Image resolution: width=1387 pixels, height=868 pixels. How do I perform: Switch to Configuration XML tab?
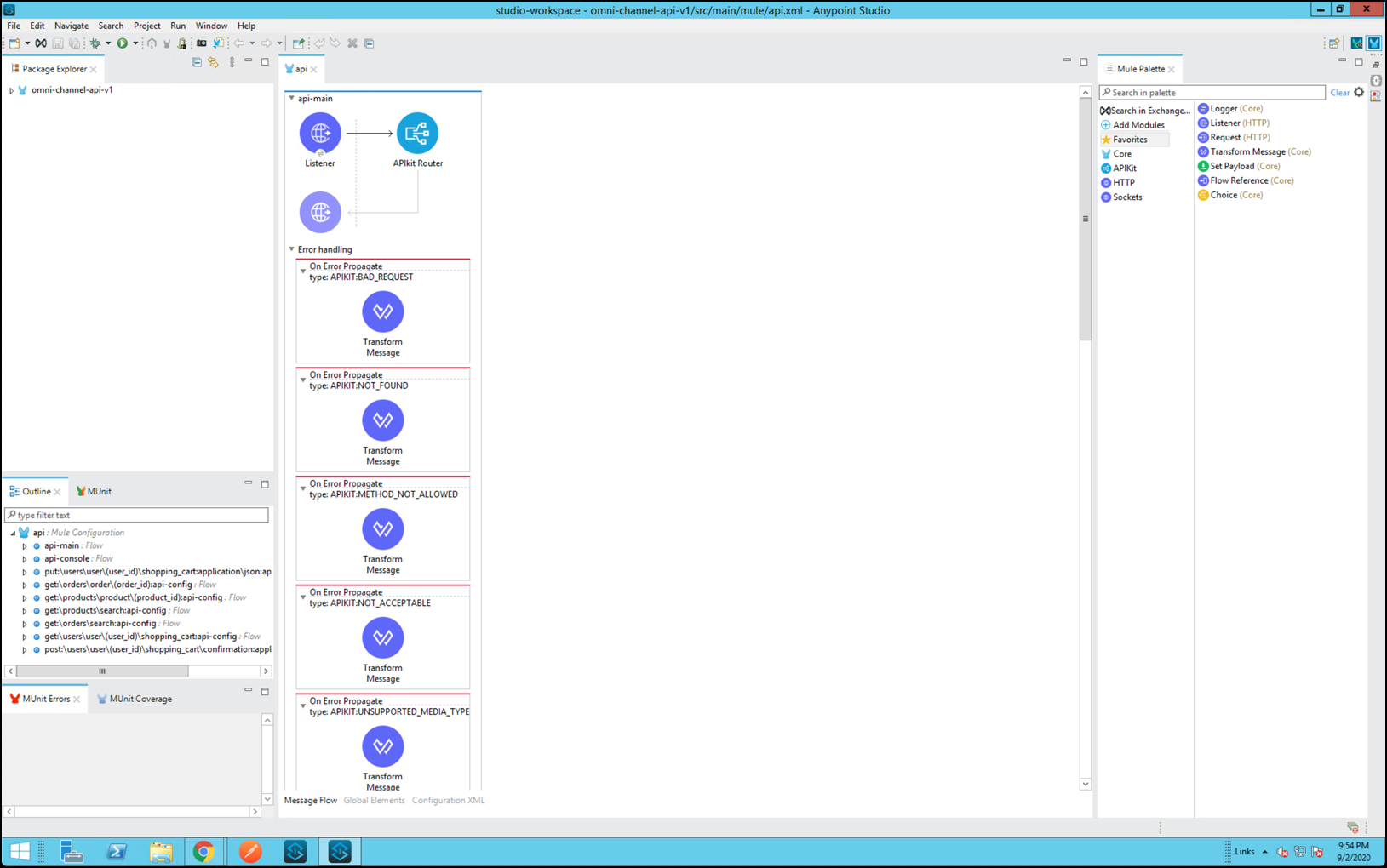coord(448,801)
